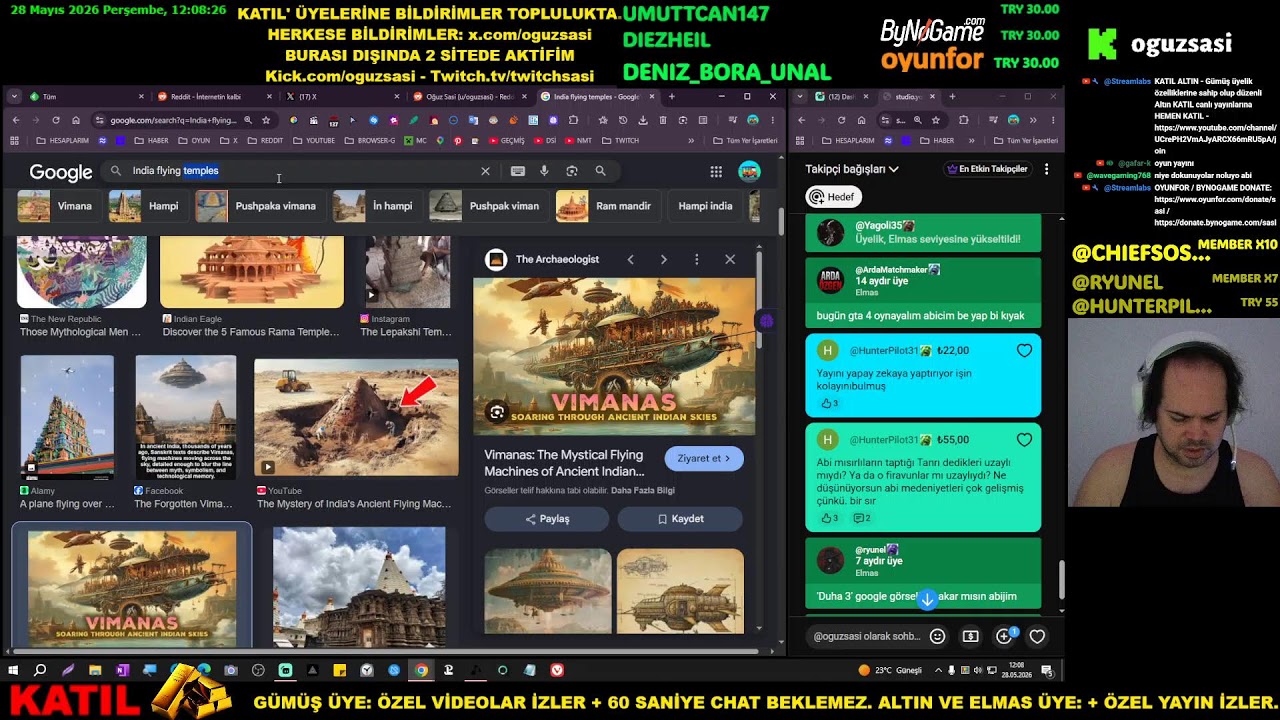Viewport: 1280px width, 720px height.
Task: Reload the Google search page
Action: (56, 120)
